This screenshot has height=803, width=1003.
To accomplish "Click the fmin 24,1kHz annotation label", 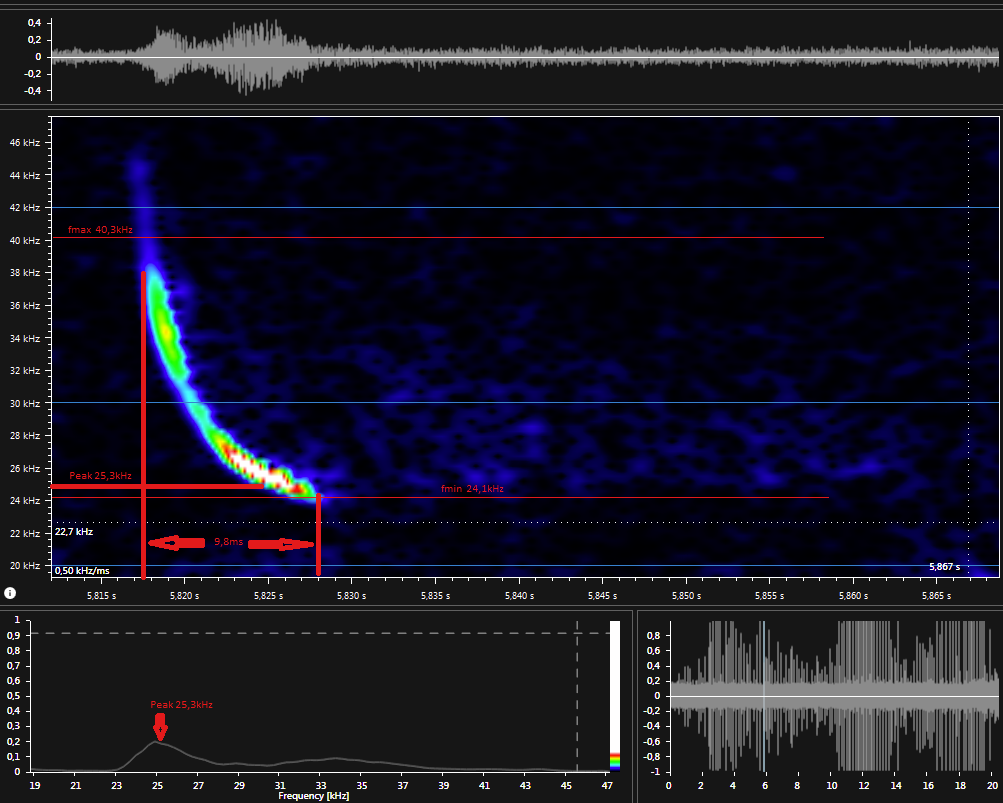I will (472, 489).
